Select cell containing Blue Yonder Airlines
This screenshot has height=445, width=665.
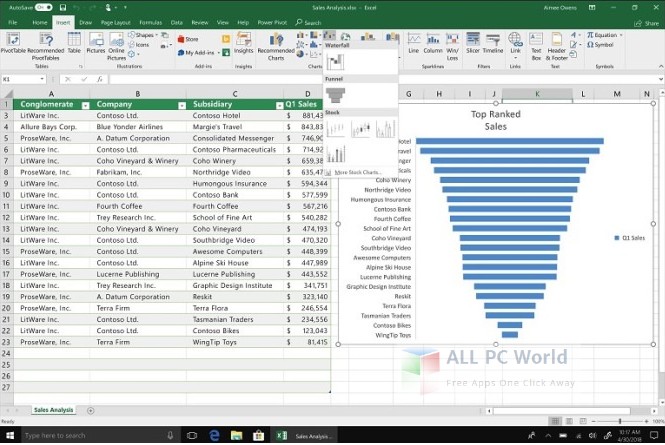[138, 127]
